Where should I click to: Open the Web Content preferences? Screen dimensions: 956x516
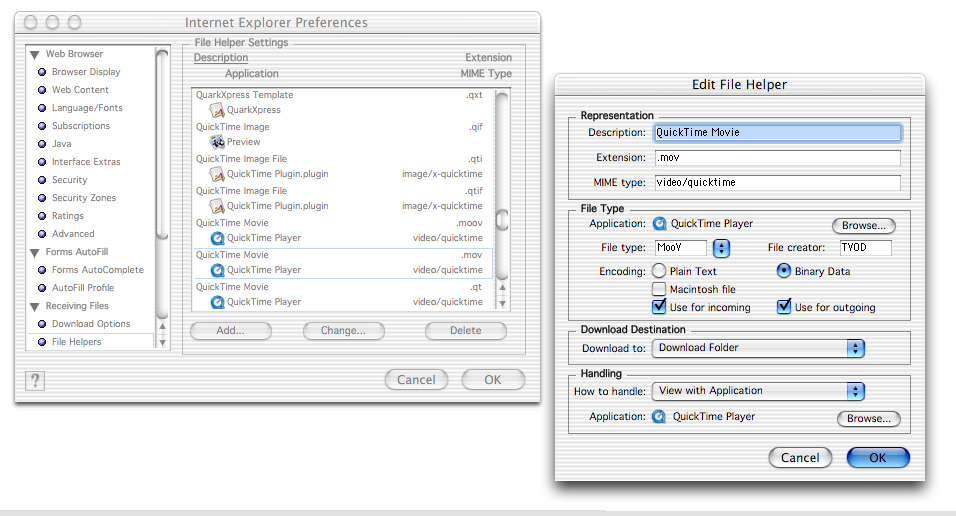[80, 90]
